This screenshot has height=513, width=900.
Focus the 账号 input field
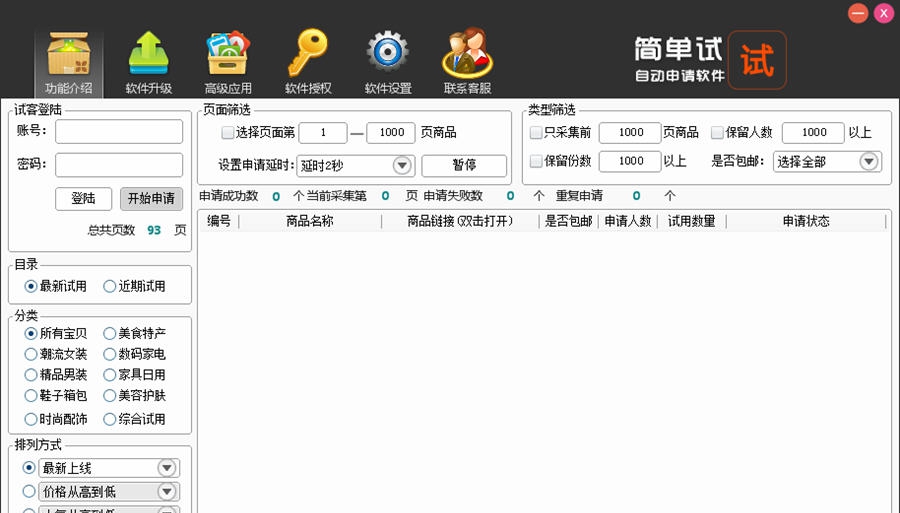coord(119,131)
